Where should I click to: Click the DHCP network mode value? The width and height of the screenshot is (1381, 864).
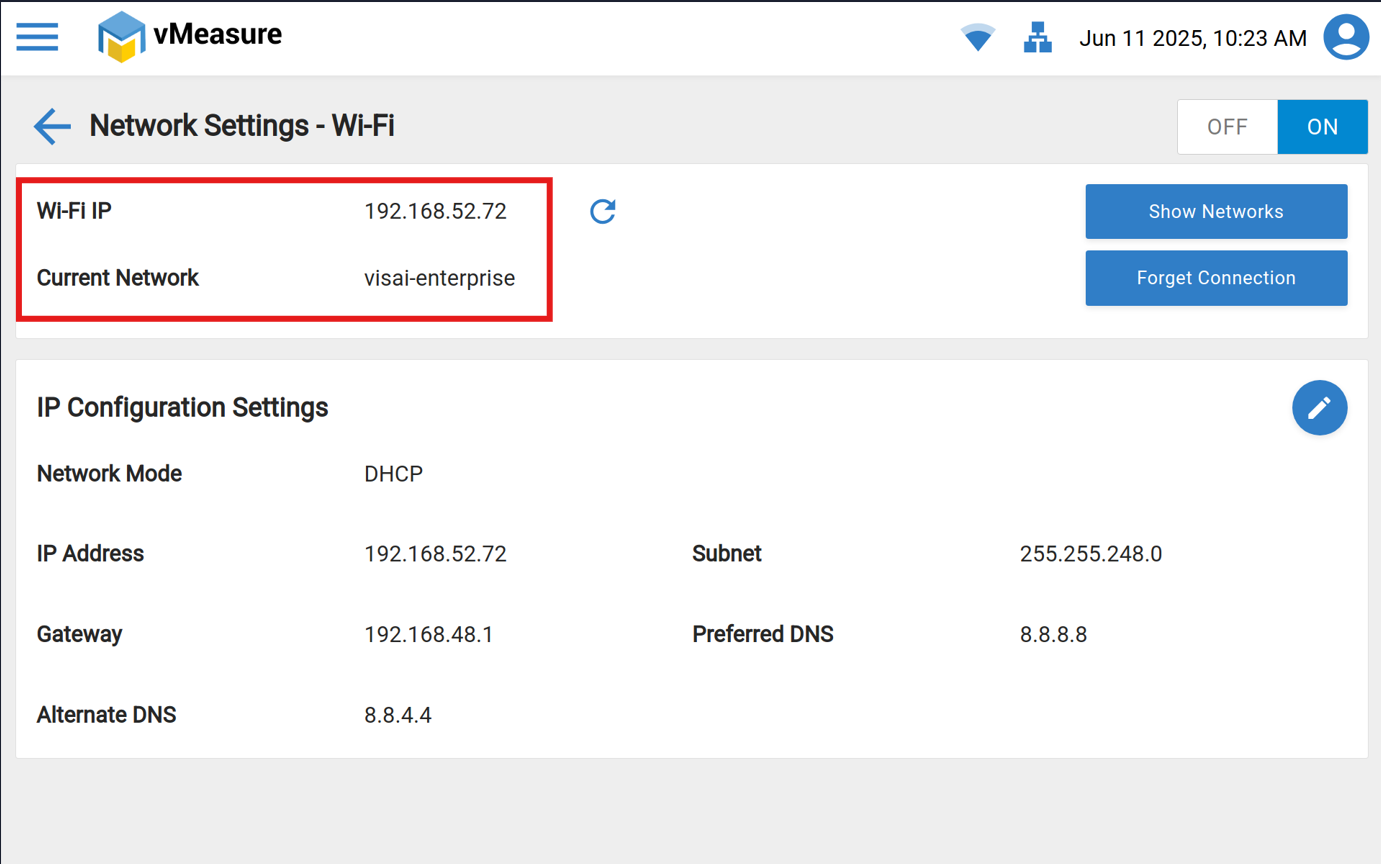(393, 474)
